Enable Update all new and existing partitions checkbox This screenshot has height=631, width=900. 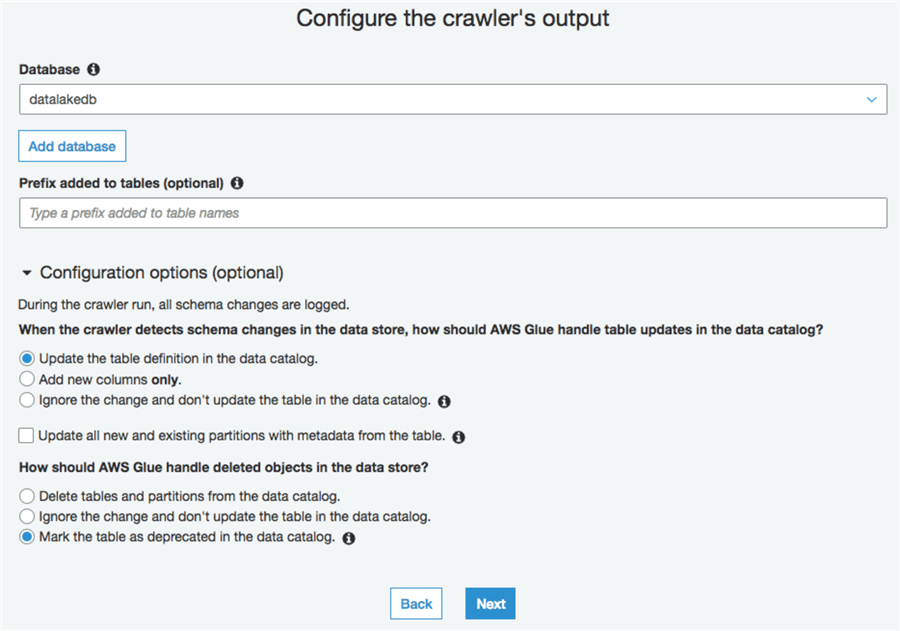click(27, 436)
